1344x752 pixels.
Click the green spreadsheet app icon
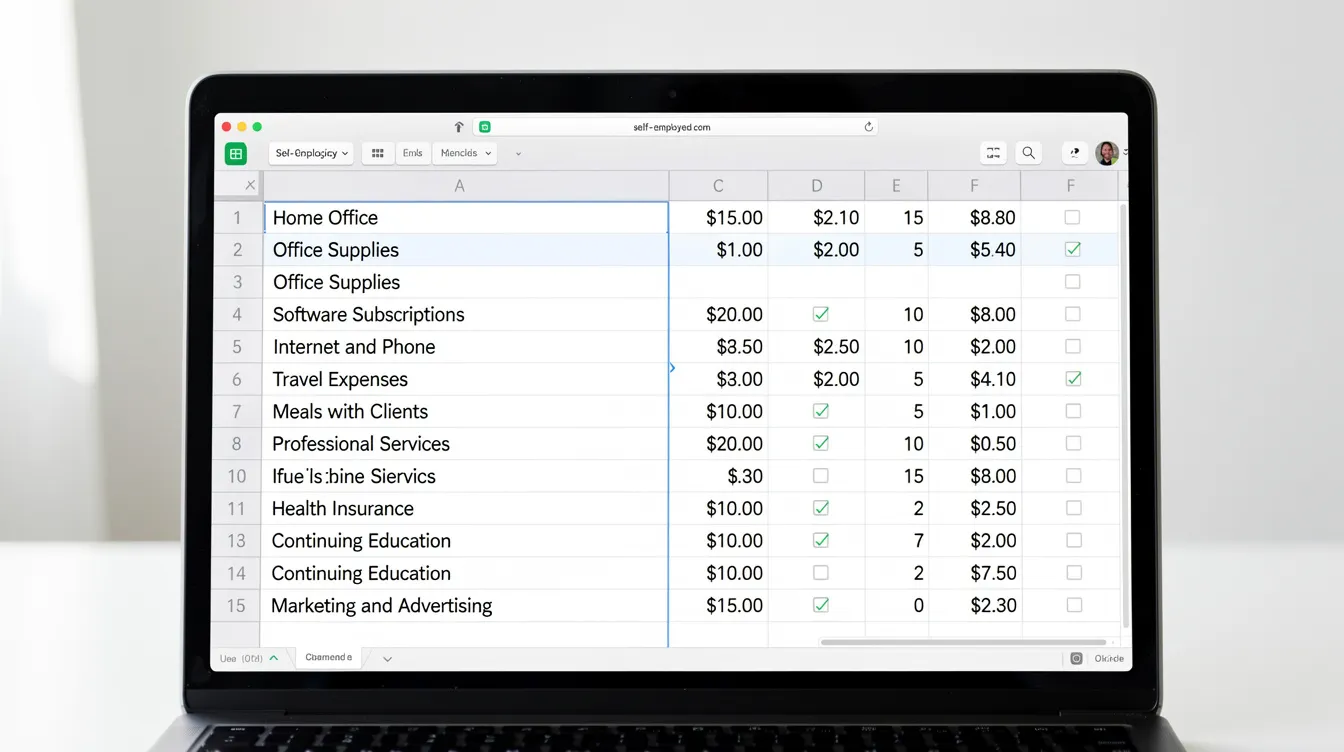(236, 153)
